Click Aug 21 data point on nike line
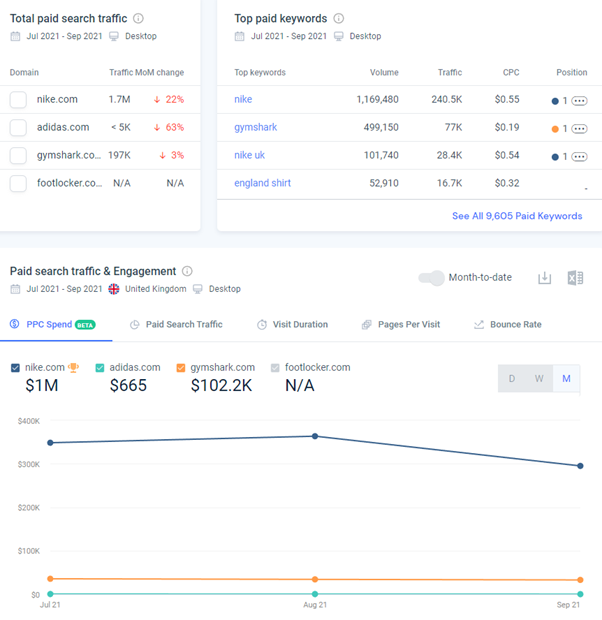Screen dimensions: 602x620 pyautogui.click(x=315, y=436)
